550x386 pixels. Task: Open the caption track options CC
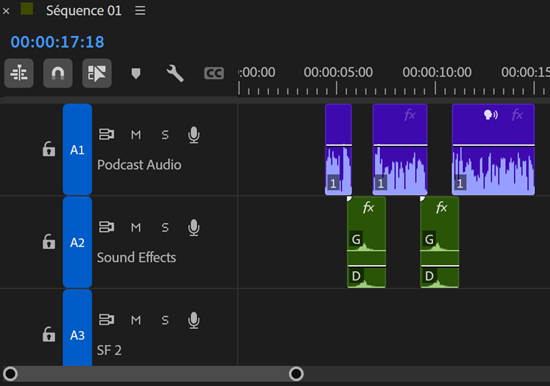tap(214, 73)
